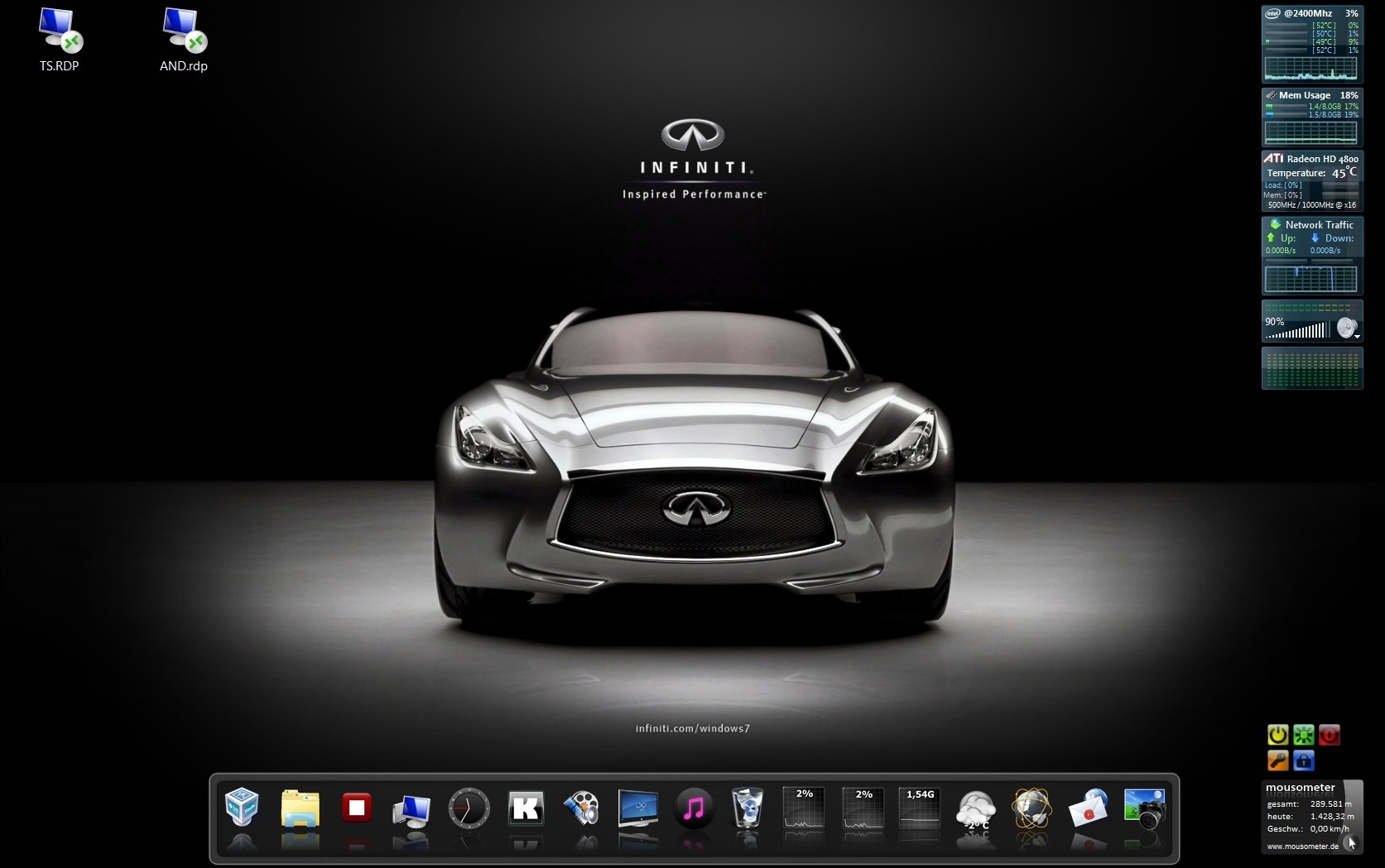
Task: Click the heute value 1.428,32 m
Action: (x=1331, y=817)
